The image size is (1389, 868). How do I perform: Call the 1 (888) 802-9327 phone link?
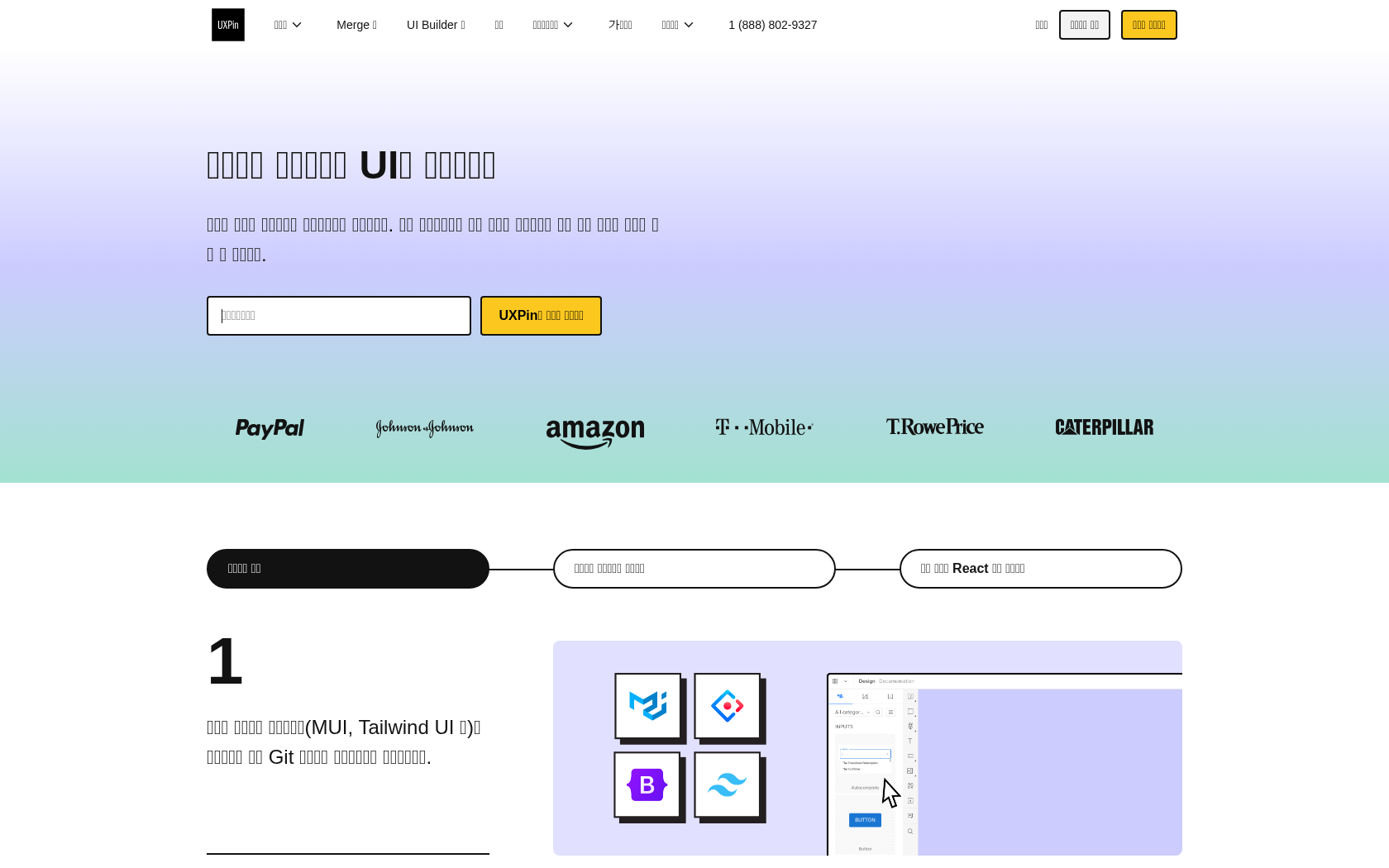click(x=773, y=25)
